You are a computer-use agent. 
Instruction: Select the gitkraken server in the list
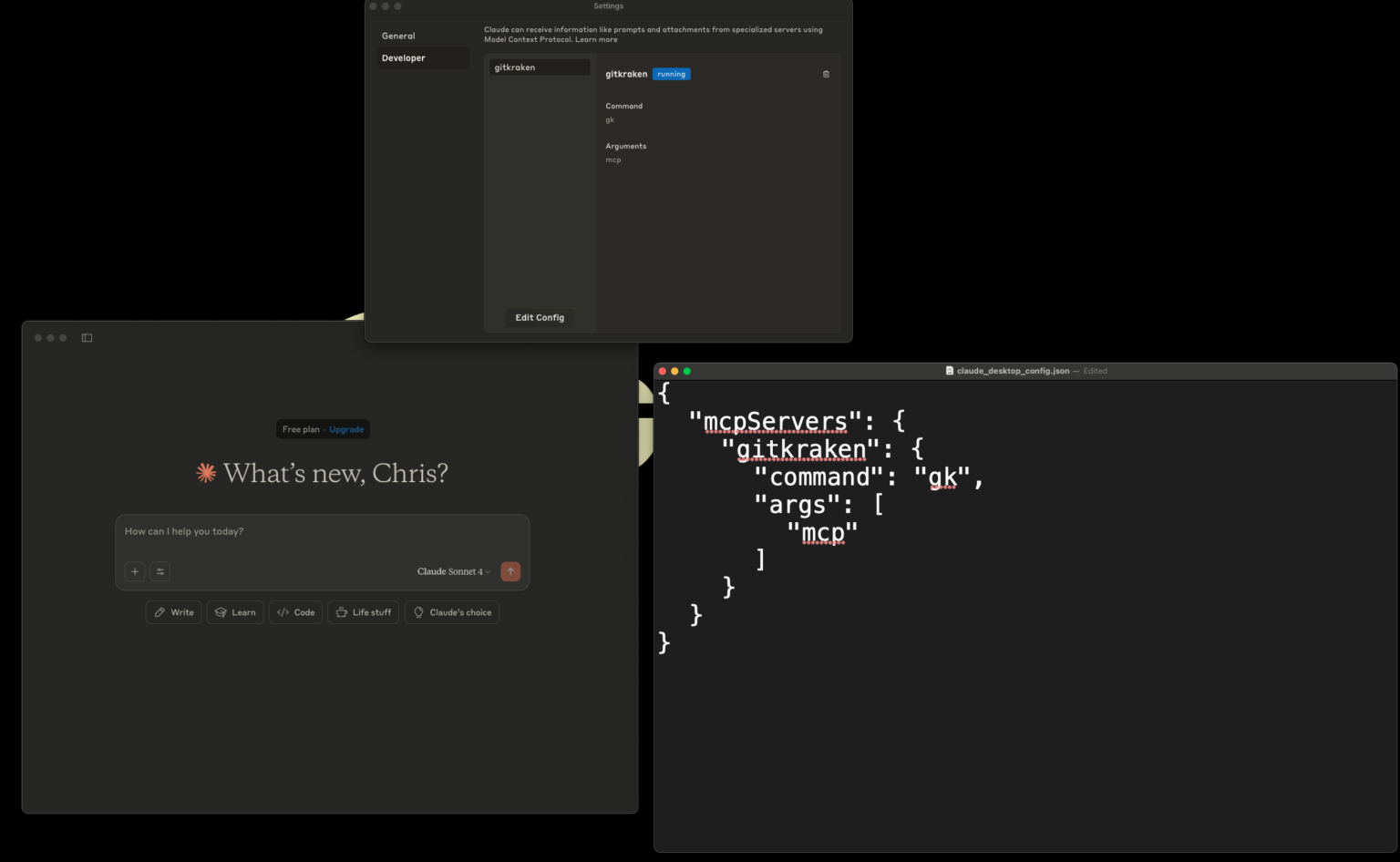pyautogui.click(x=539, y=67)
